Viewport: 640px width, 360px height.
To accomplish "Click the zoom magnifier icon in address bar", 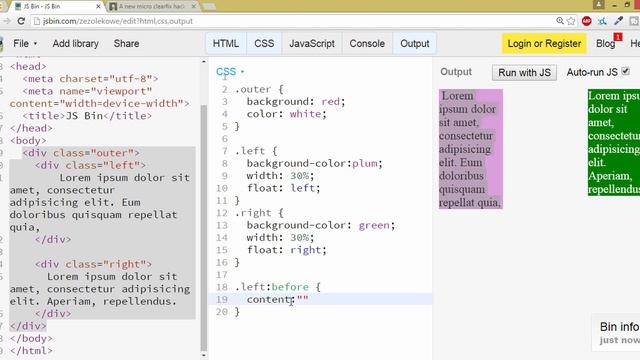I will [560, 21].
